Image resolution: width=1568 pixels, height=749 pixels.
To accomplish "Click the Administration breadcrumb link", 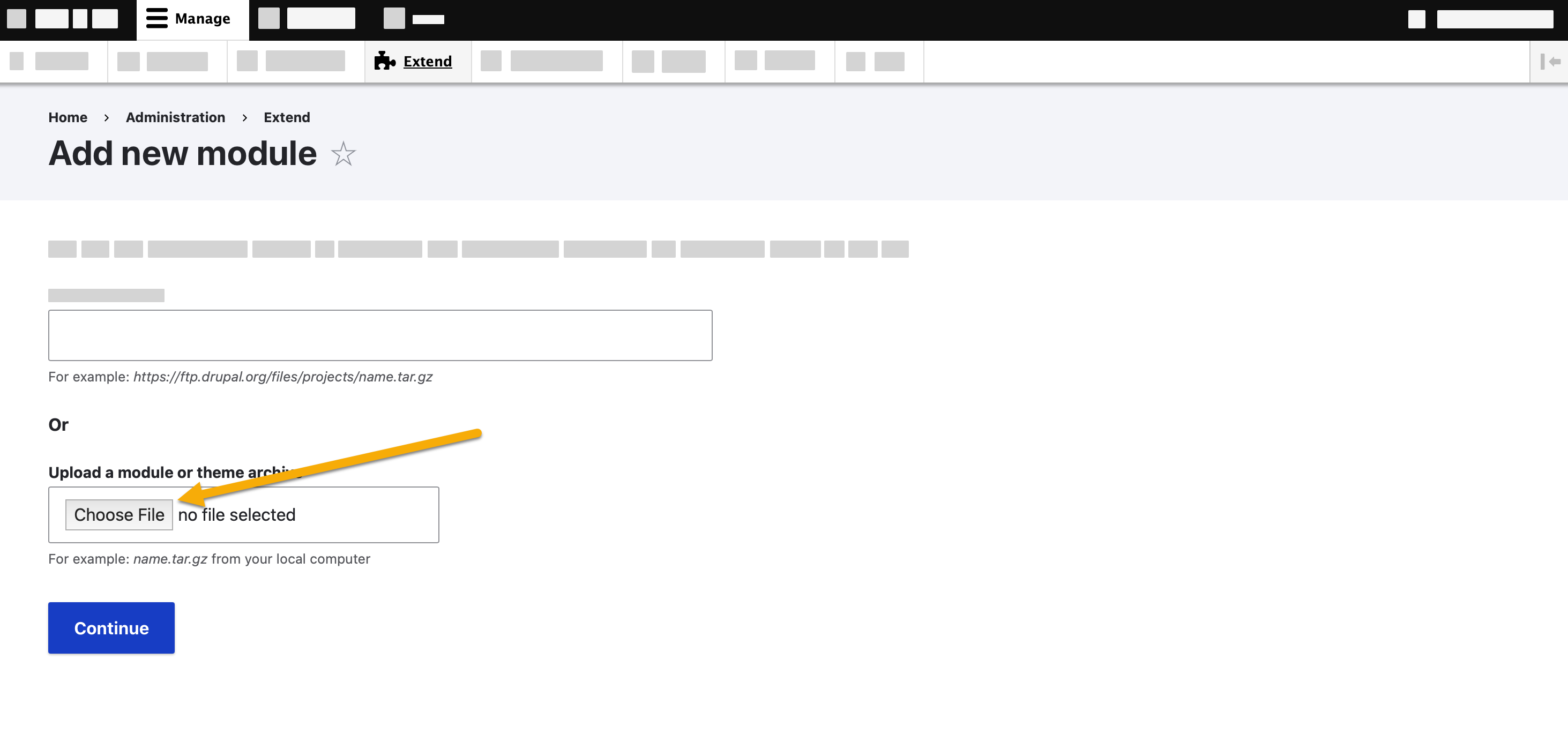I will coord(175,117).
